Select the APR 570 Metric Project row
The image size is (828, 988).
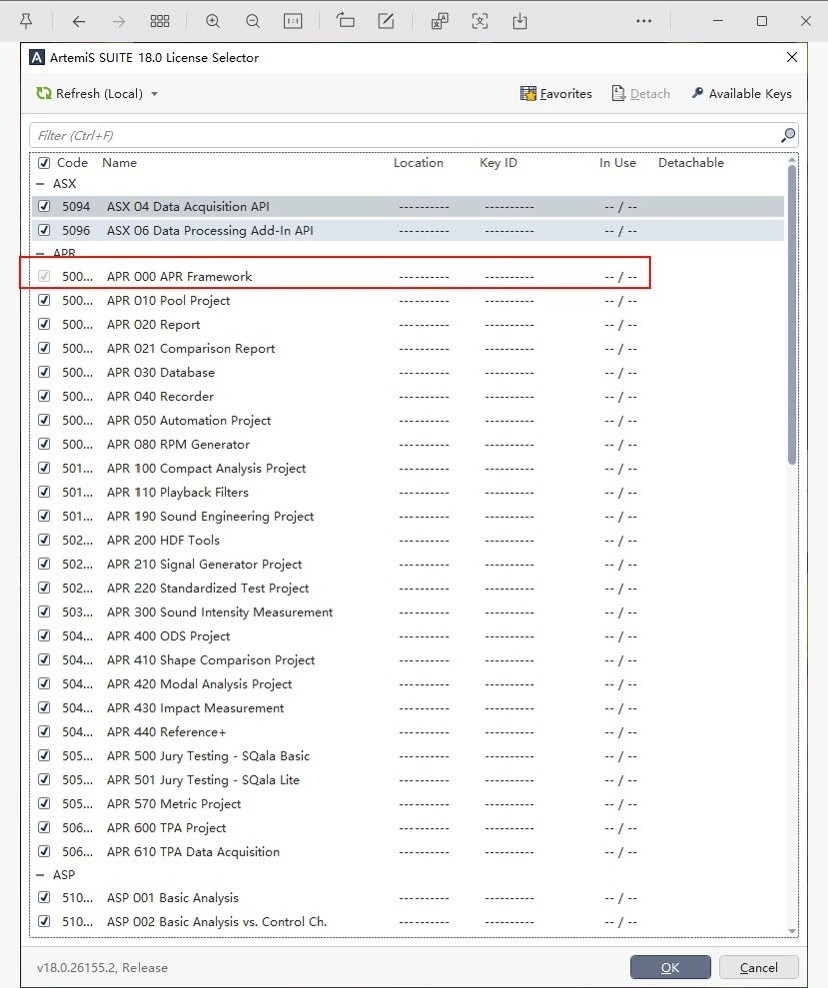point(408,803)
